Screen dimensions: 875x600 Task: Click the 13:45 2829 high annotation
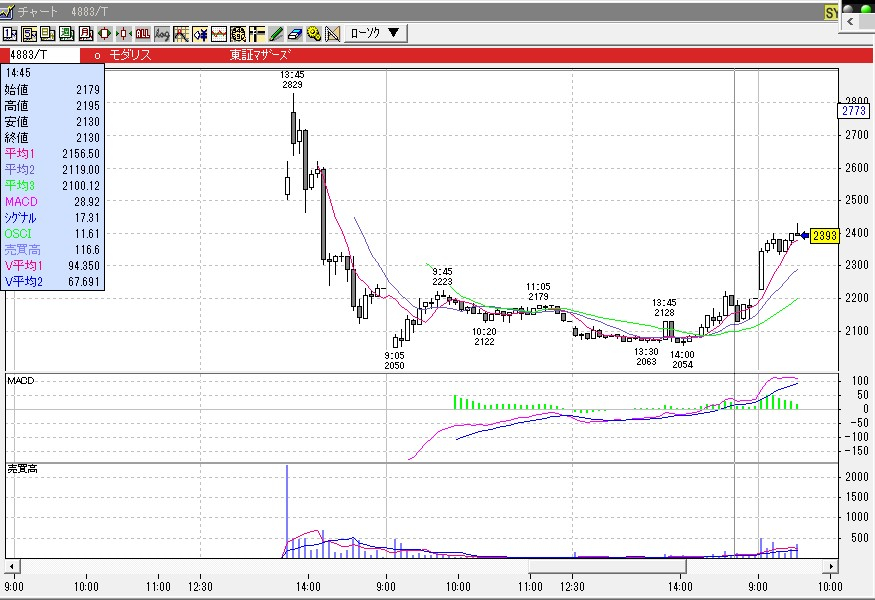292,79
